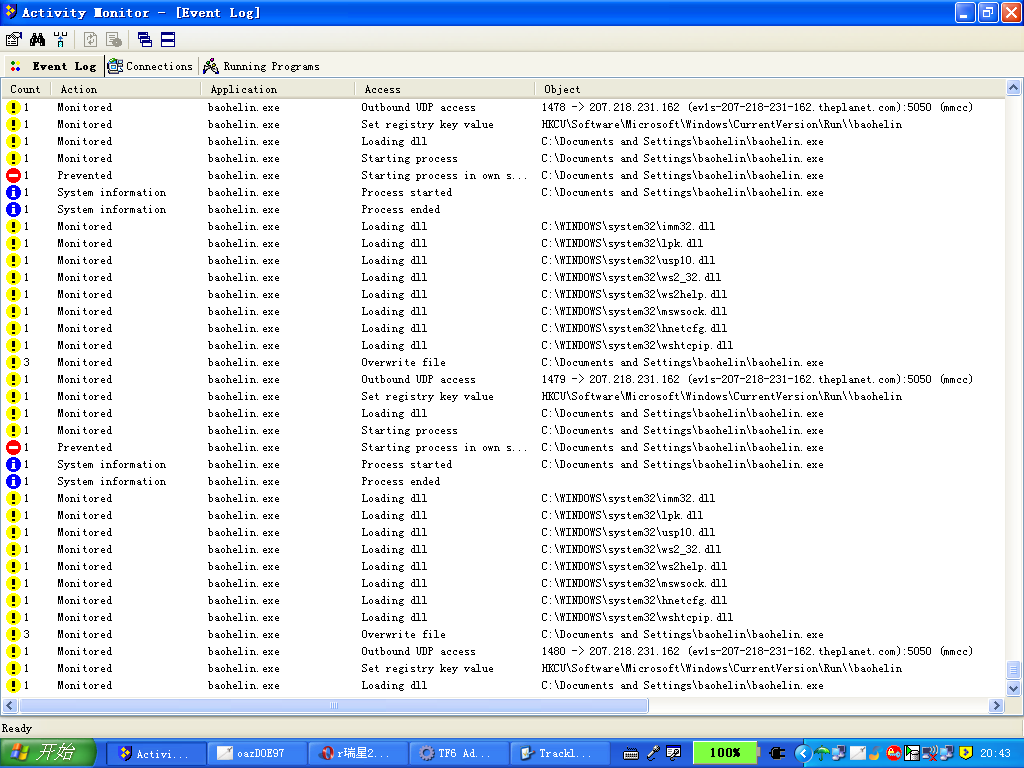Click the red key lock tray icon

click(x=893, y=754)
